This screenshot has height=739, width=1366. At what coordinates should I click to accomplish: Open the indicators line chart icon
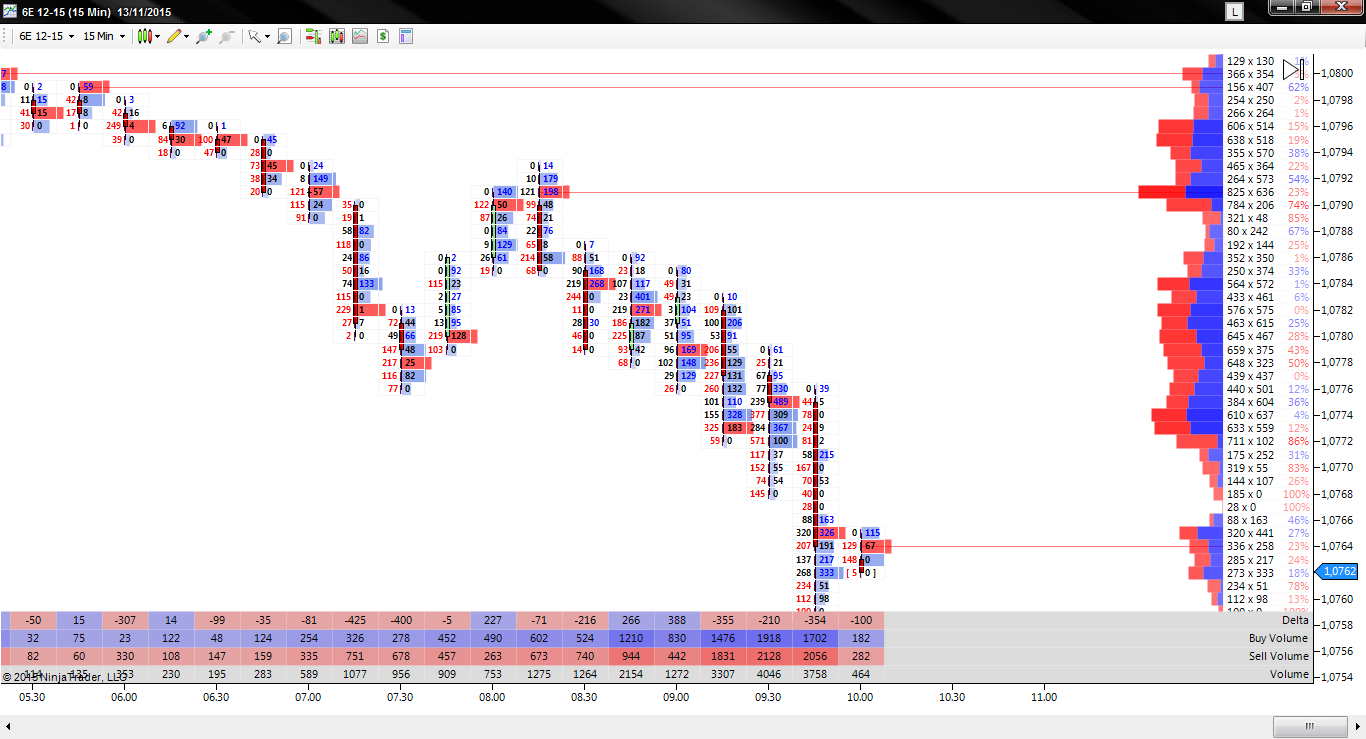coord(359,36)
